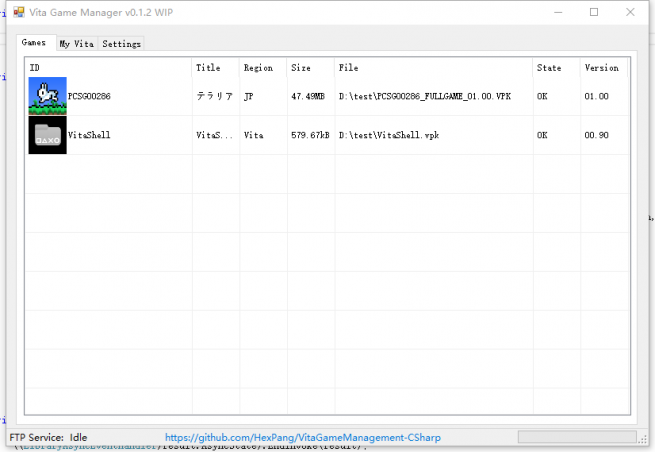Click the PCSG00286_FULLGAME_01.00.VPK file path
655x452 pixels.
(x=425, y=96)
